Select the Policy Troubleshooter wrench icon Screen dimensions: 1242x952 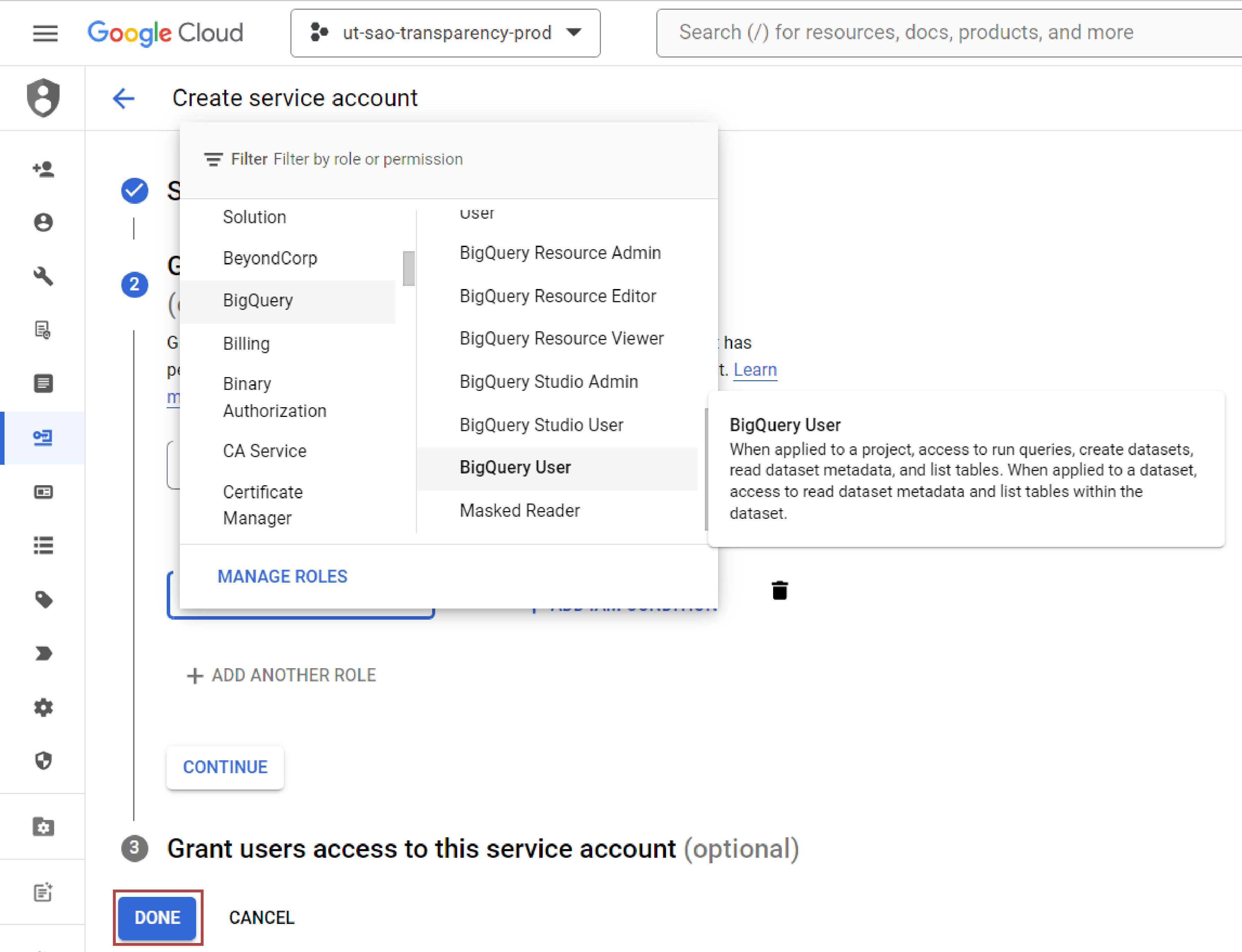point(44,277)
